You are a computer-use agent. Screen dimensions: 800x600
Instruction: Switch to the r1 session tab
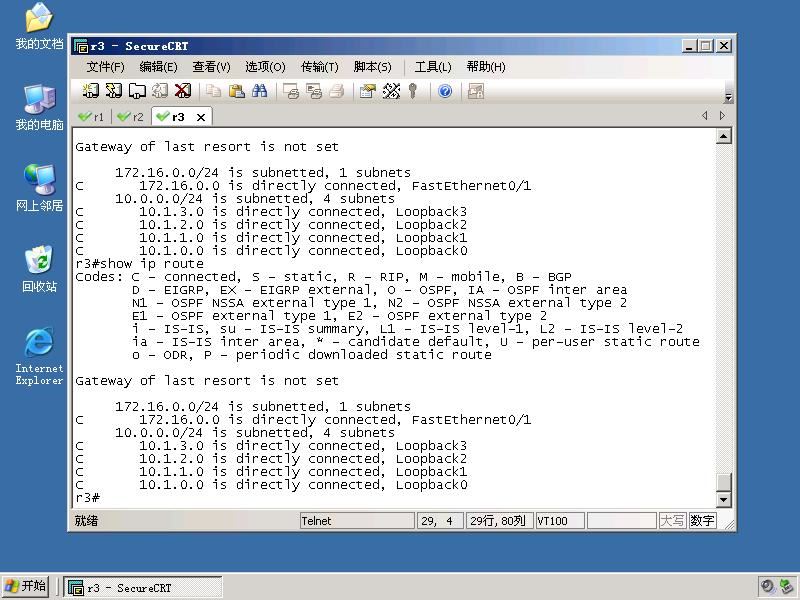click(x=91, y=117)
